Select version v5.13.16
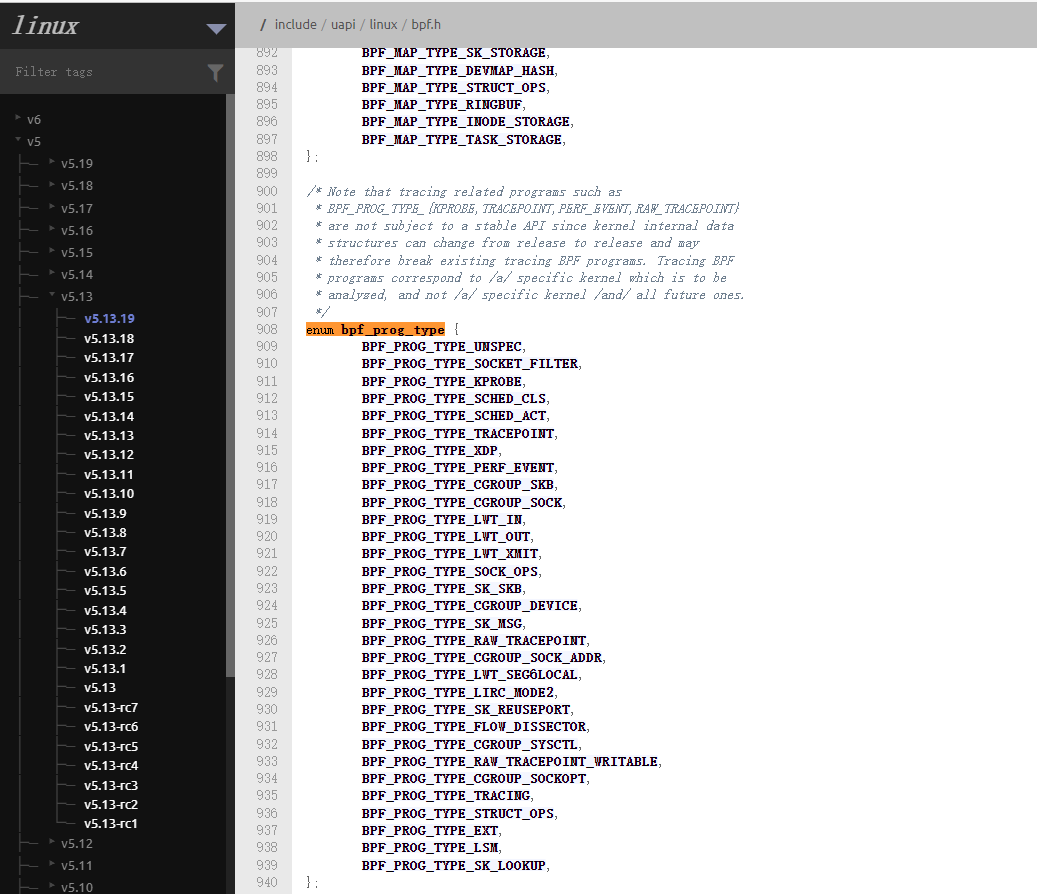The width and height of the screenshot is (1037, 894). coord(109,378)
